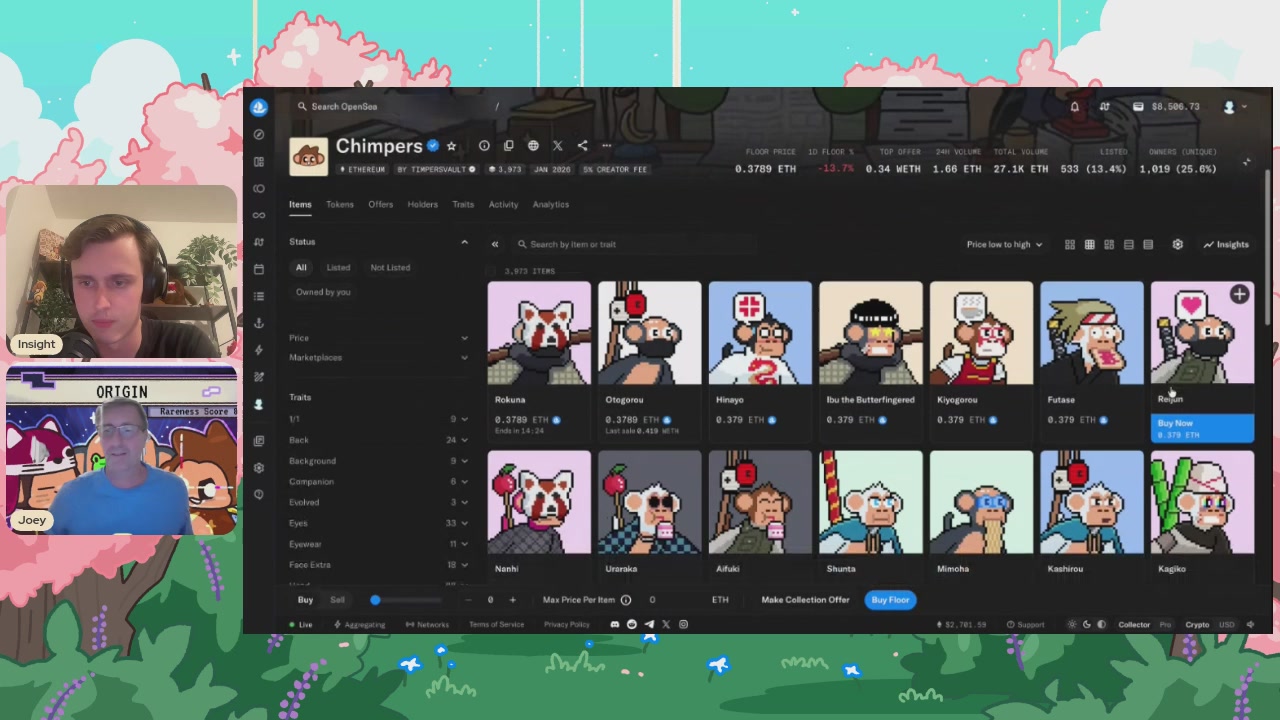Open the compass Discover icon in sidebar
This screenshot has height=720, width=1280.
tap(259, 134)
